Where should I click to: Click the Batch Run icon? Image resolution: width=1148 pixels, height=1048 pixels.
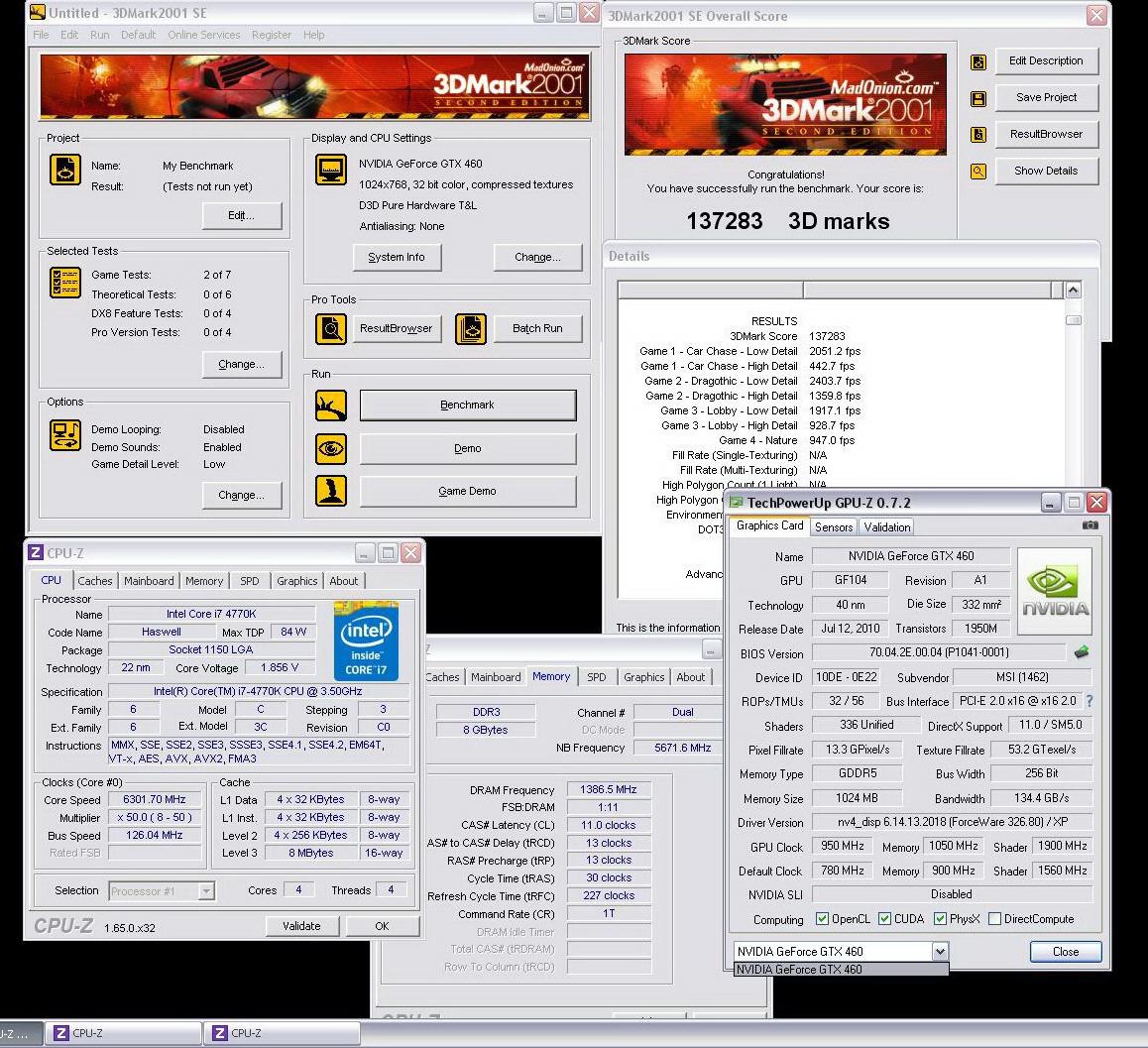pos(471,329)
